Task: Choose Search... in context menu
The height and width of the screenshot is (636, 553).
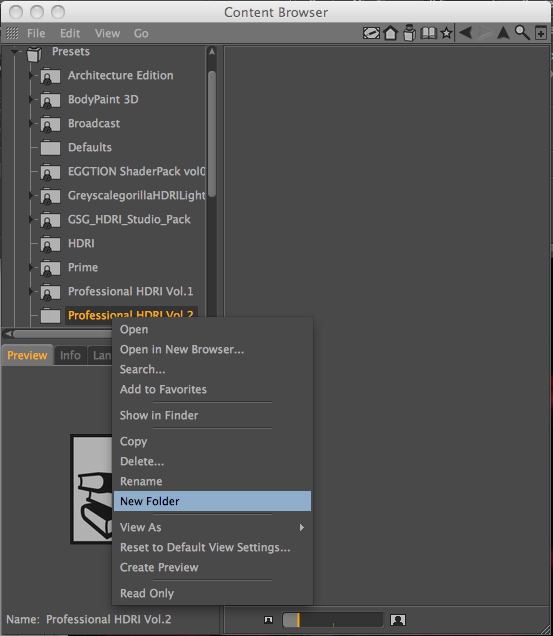Action: (212, 369)
